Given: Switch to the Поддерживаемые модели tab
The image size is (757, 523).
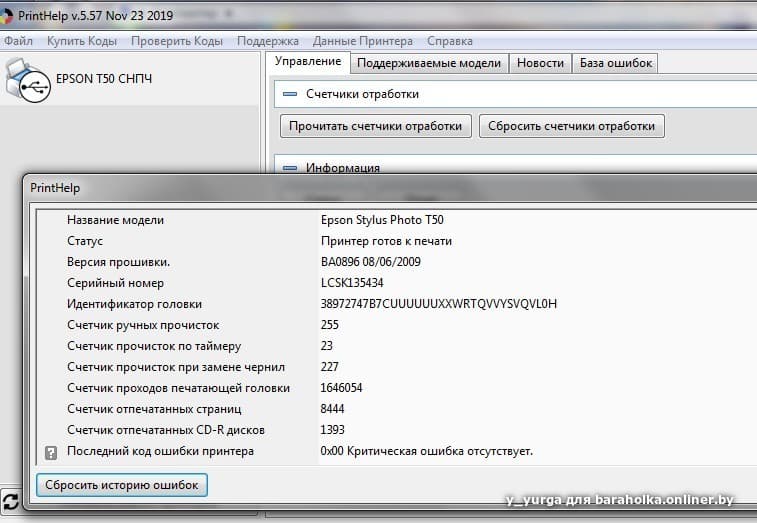Looking at the screenshot, I should (x=429, y=63).
